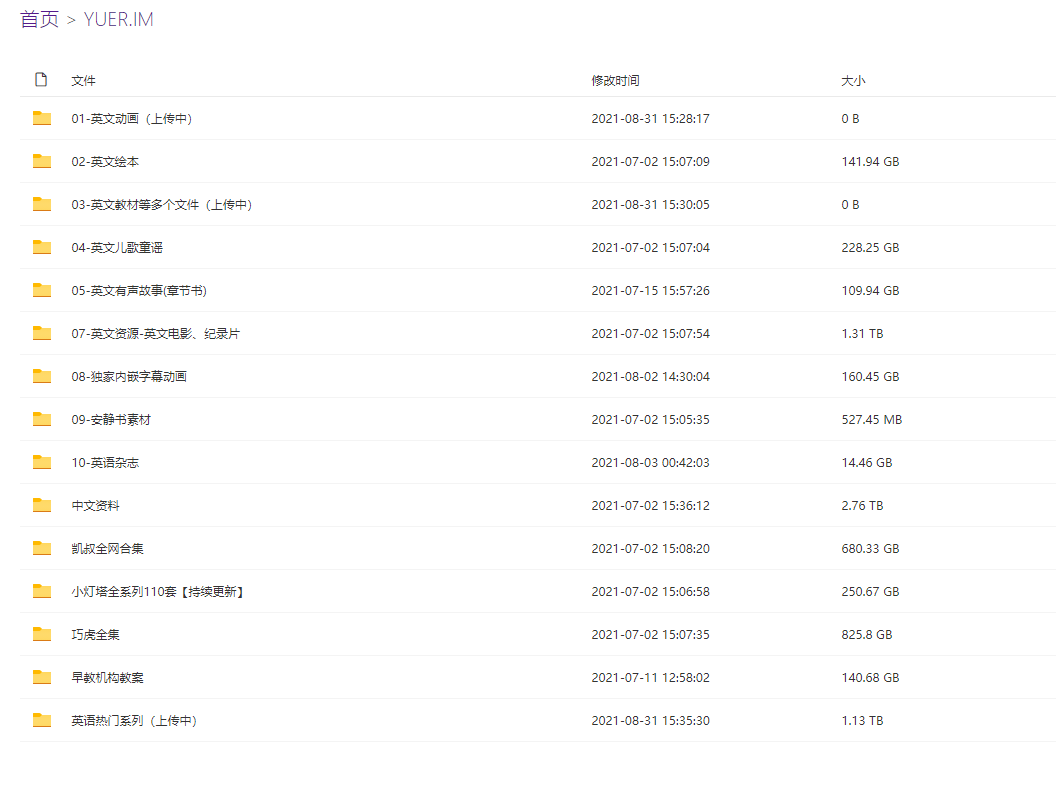Screen dimensions: 1062x804
Task: Open folder 10-英语杂志
Action: tap(105, 463)
